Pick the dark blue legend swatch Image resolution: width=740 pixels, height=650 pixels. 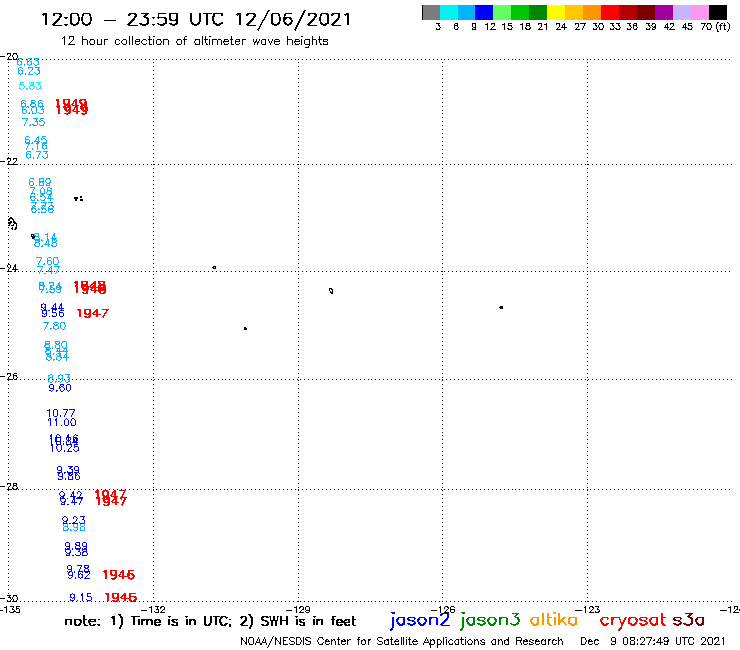click(x=484, y=12)
